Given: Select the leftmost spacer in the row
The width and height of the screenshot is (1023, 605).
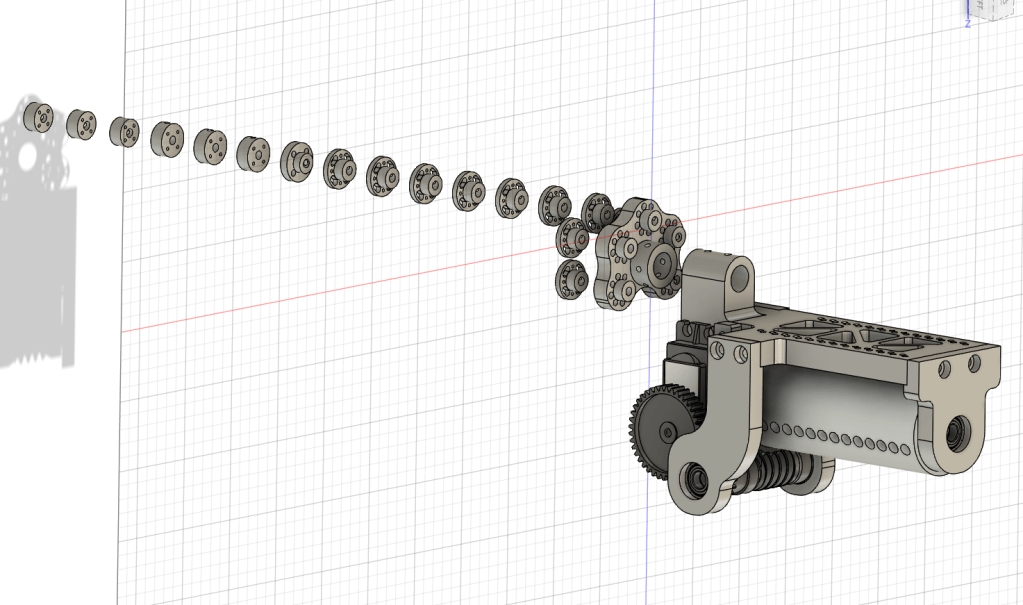Looking at the screenshot, I should [x=40, y=117].
